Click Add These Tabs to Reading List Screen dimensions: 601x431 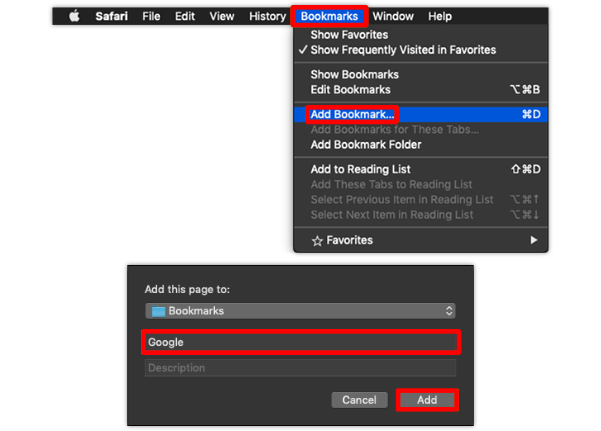click(x=421, y=184)
